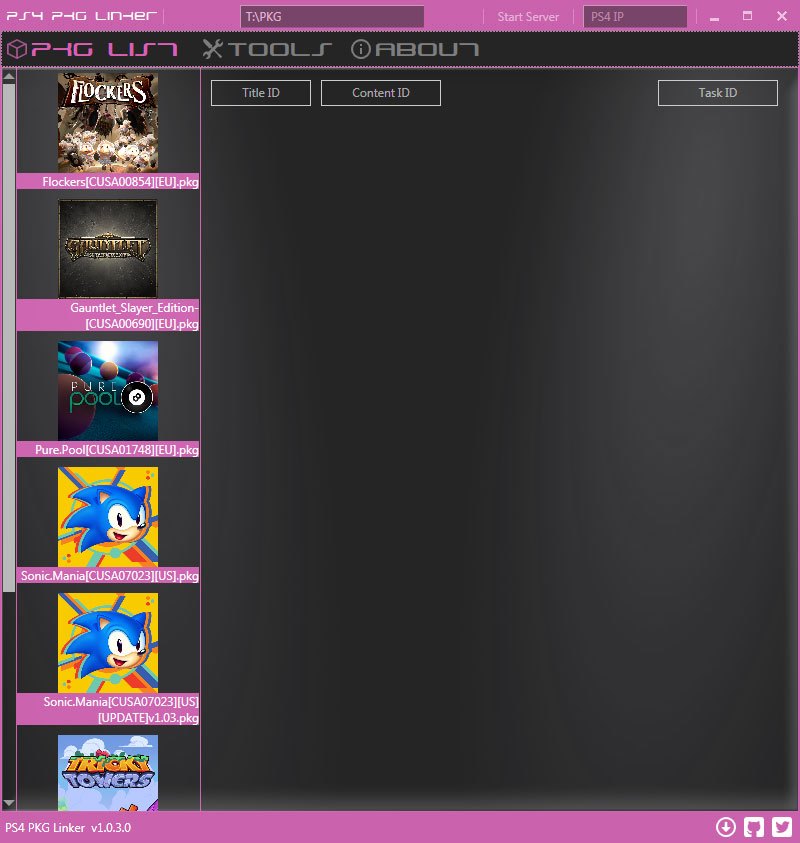The height and width of the screenshot is (843, 800).
Task: Click the Title ID button
Action: point(261,93)
